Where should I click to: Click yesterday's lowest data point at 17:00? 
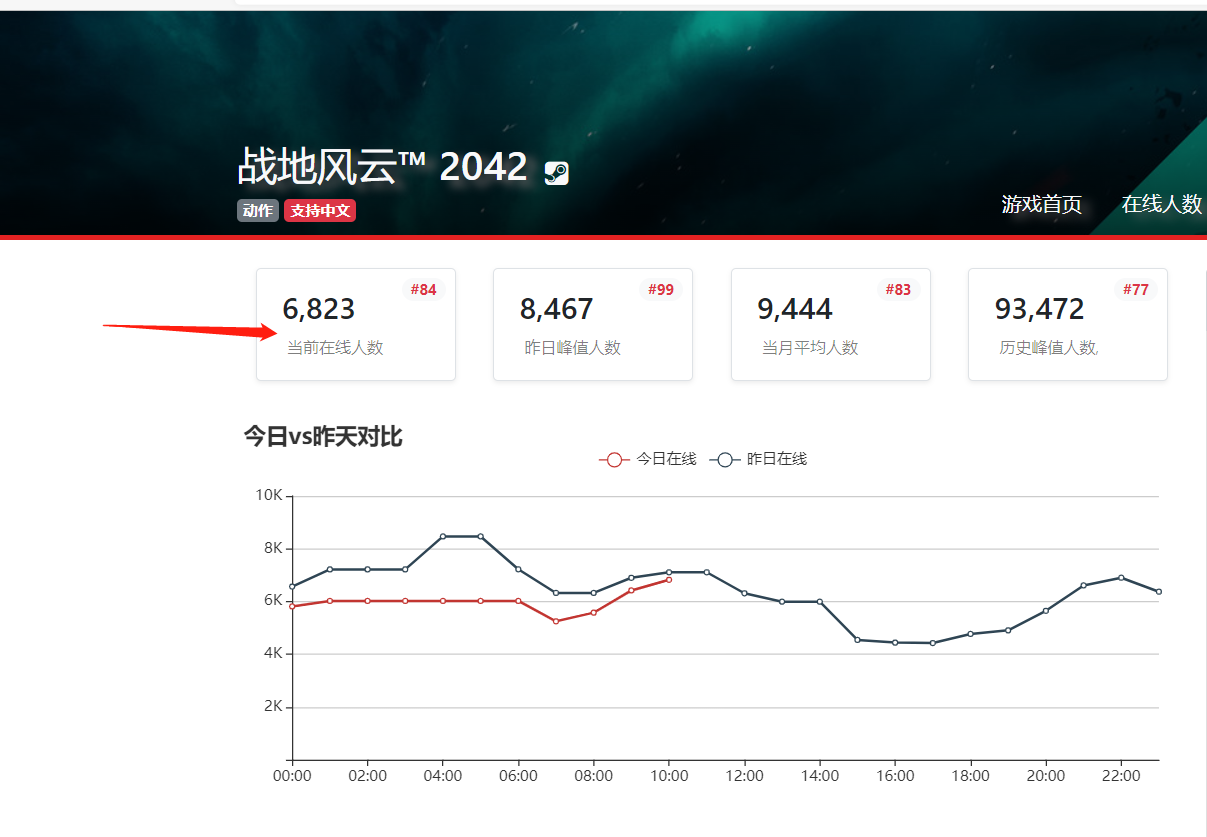[933, 643]
